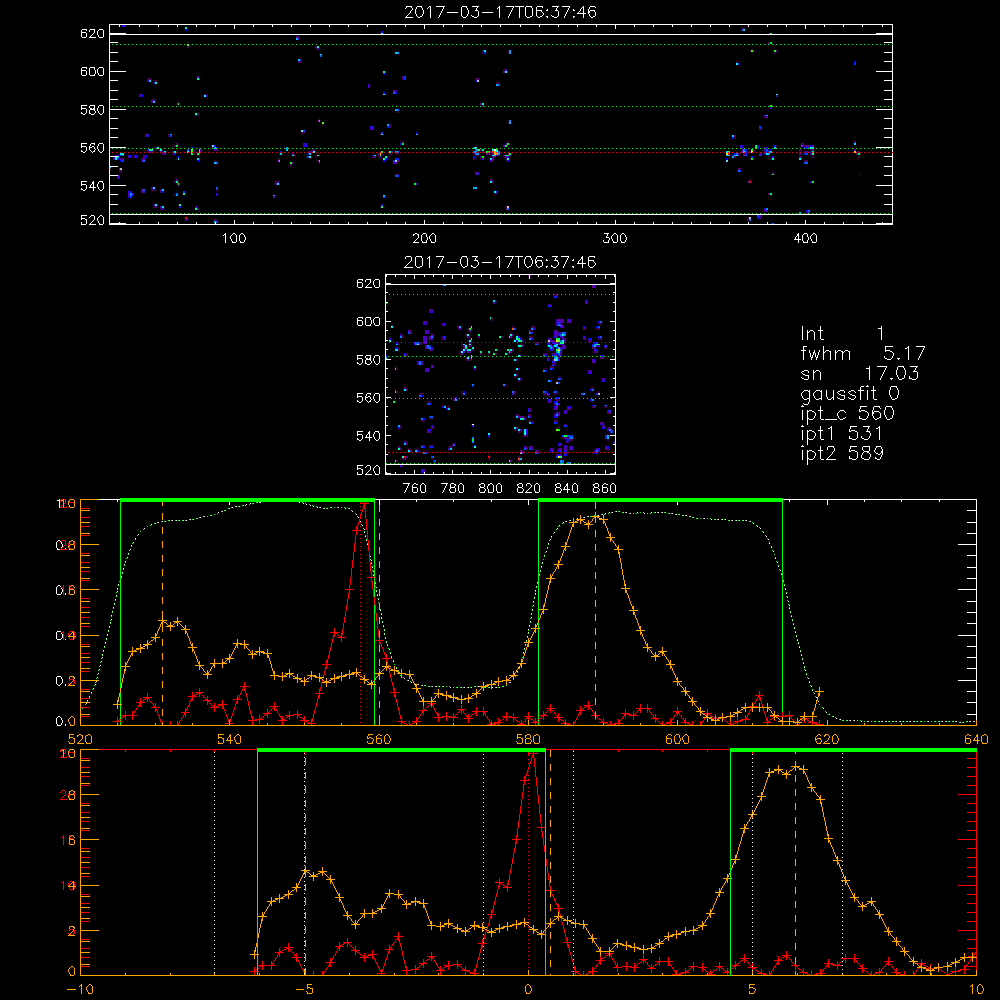
Task: Click the x-axis label 100 of the top plot
Action: 234,239
